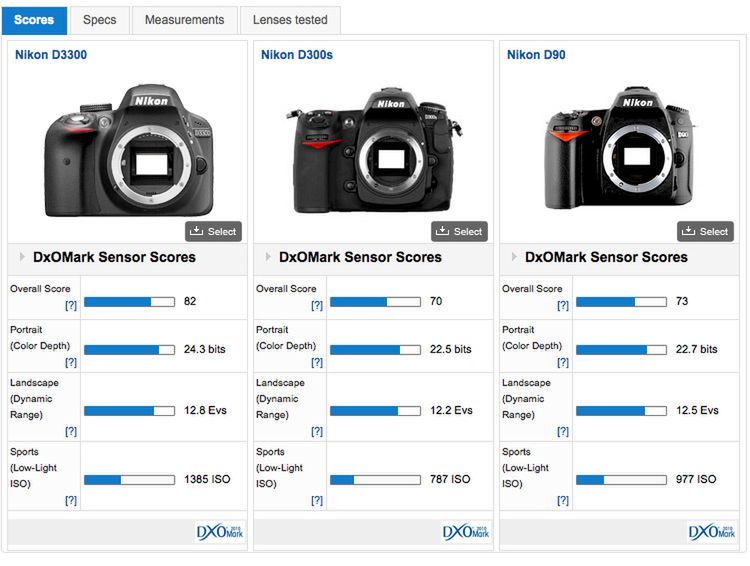Click Select button under Nikon D300s
Viewport: 750px width, 566px height.
point(459,232)
